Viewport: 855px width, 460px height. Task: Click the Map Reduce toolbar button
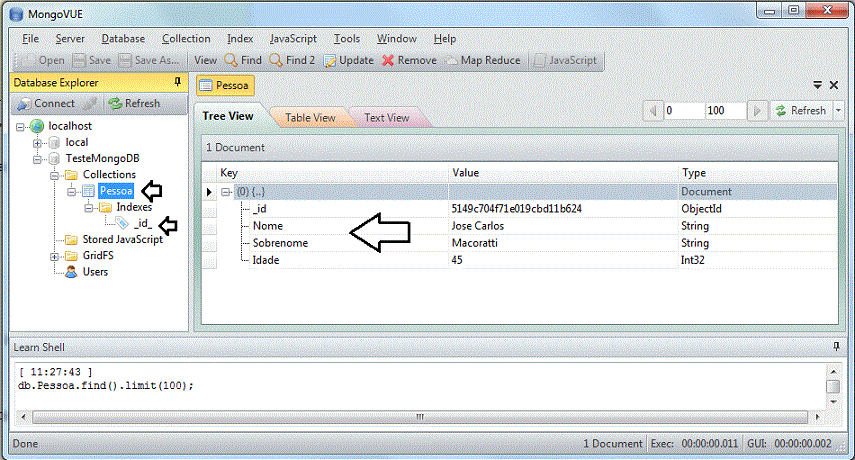[483, 60]
